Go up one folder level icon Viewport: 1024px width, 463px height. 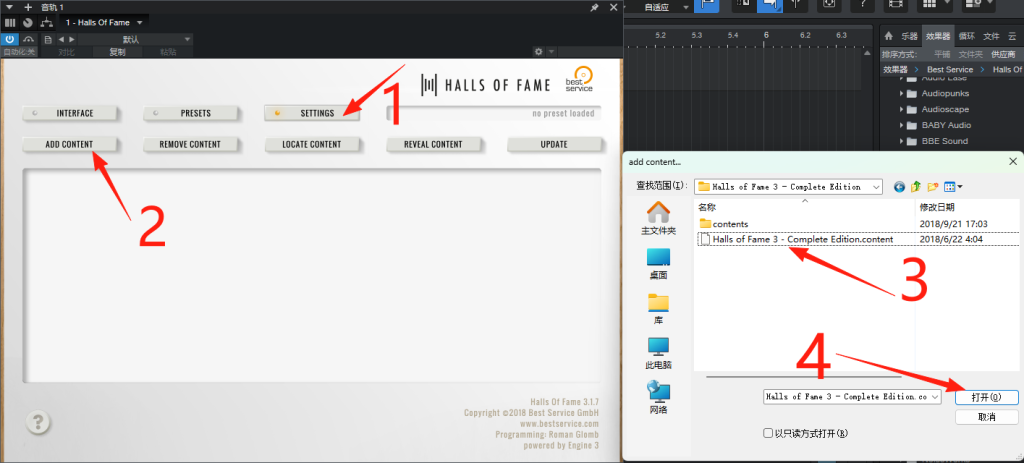pos(916,187)
